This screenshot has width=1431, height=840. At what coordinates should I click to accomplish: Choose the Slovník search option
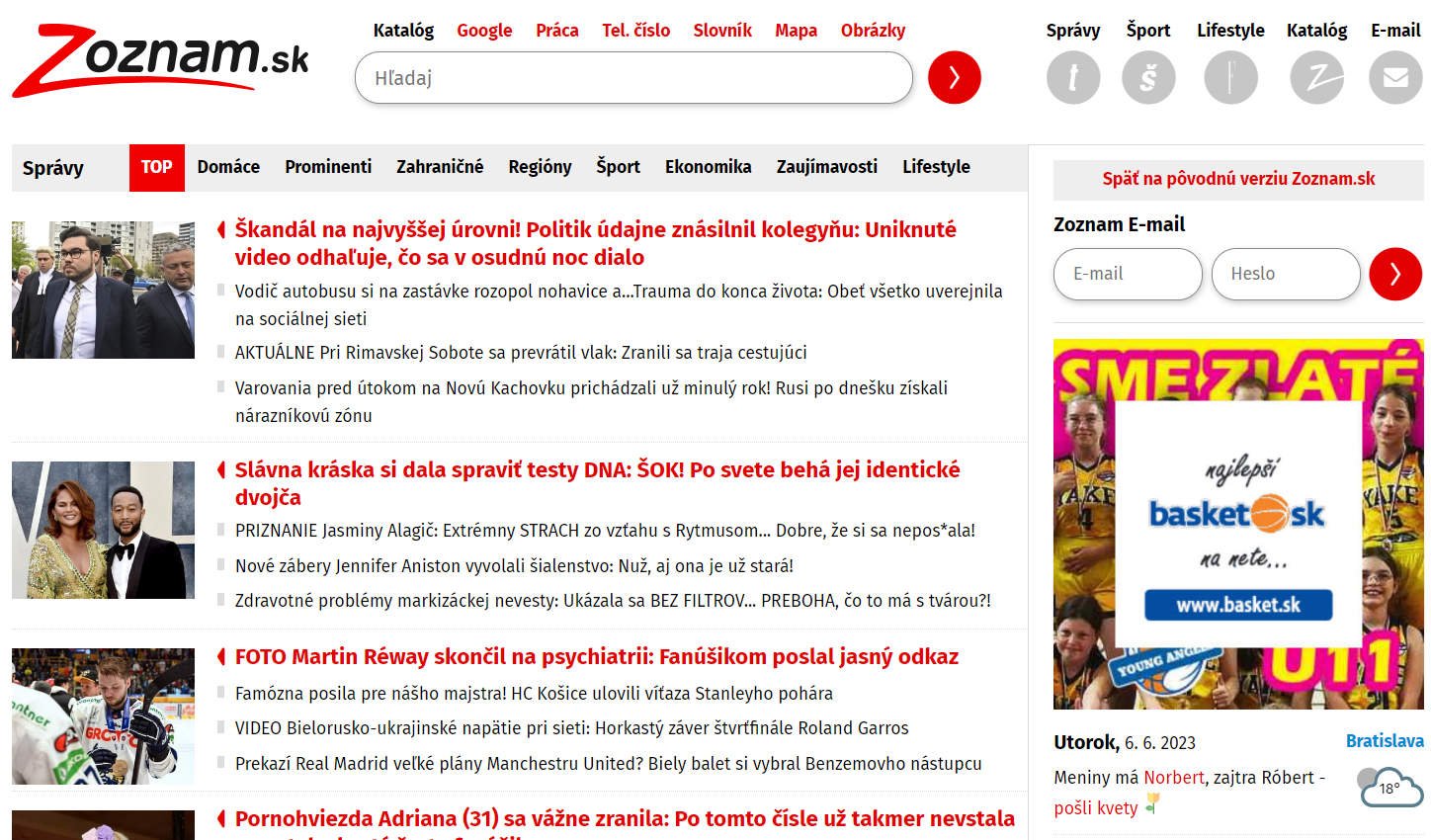pos(722,31)
